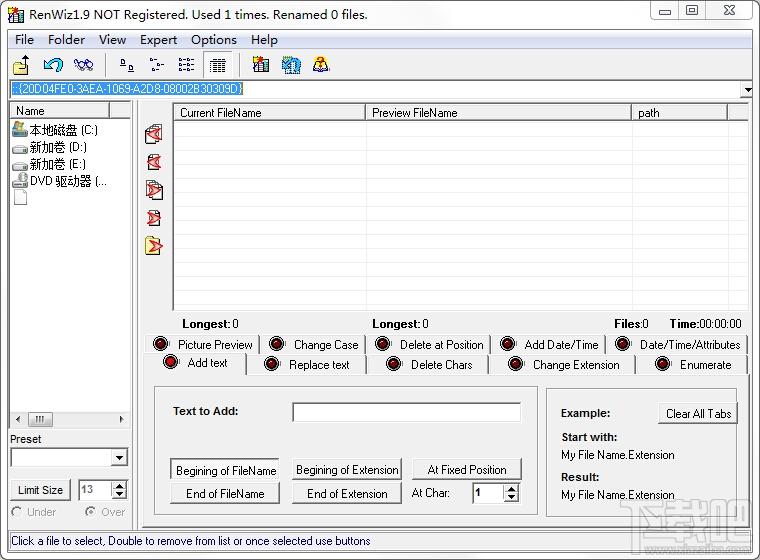The image size is (760, 560).
Task: Open the Preset dropdown
Action: (119, 457)
